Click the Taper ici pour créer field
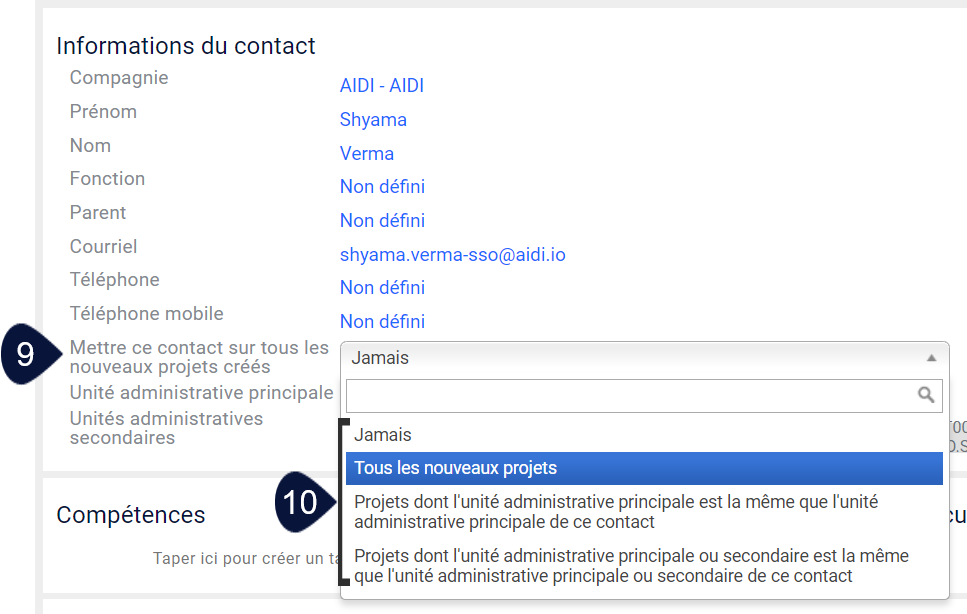The height and width of the screenshot is (614, 967). point(247,559)
